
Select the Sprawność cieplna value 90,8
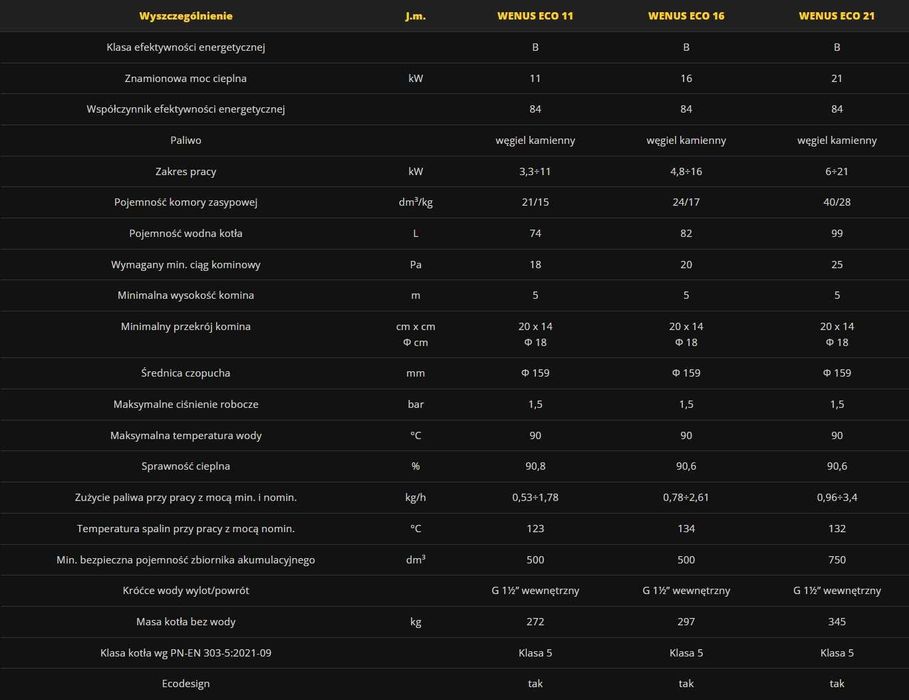[x=535, y=466]
